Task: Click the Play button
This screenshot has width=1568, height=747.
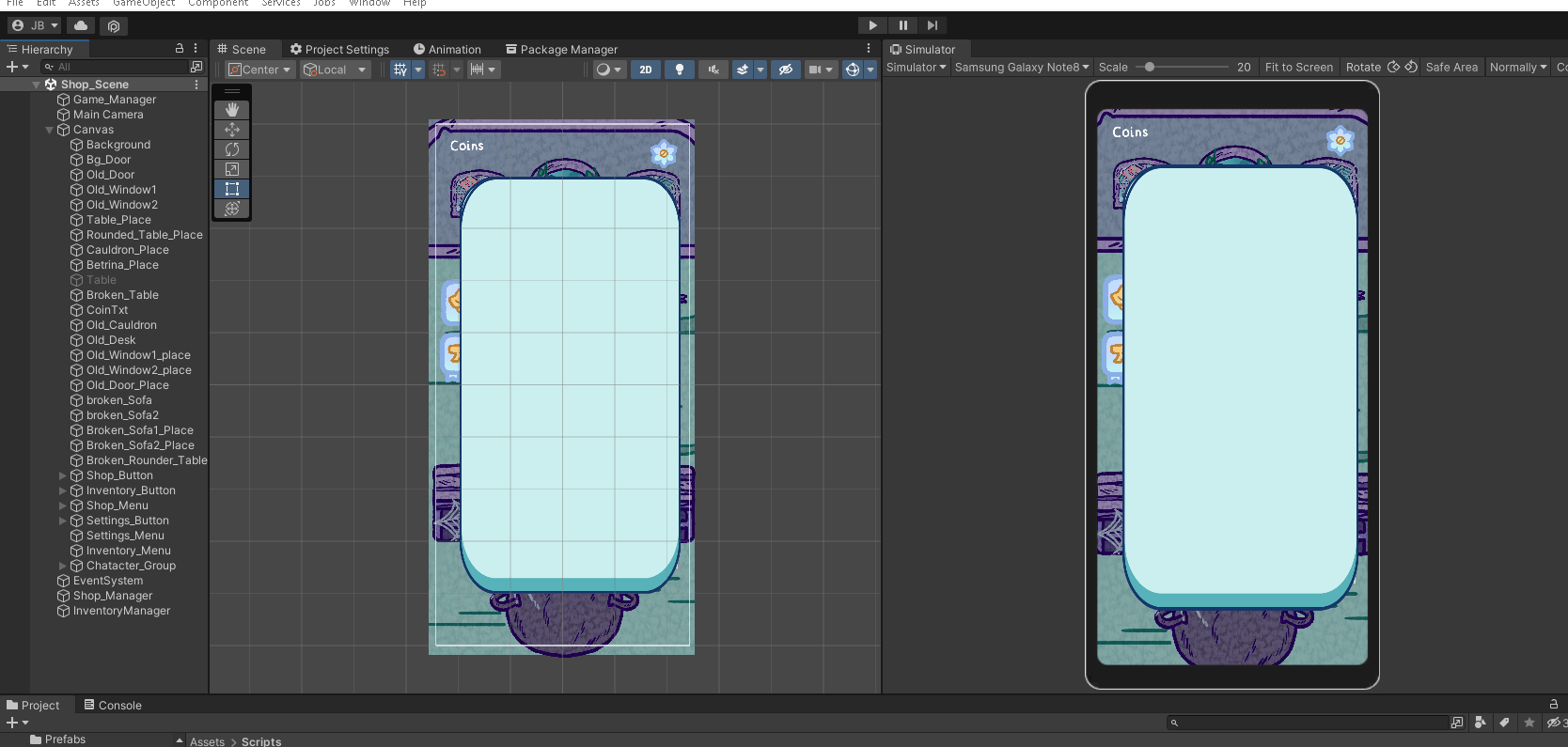Action: click(x=872, y=25)
